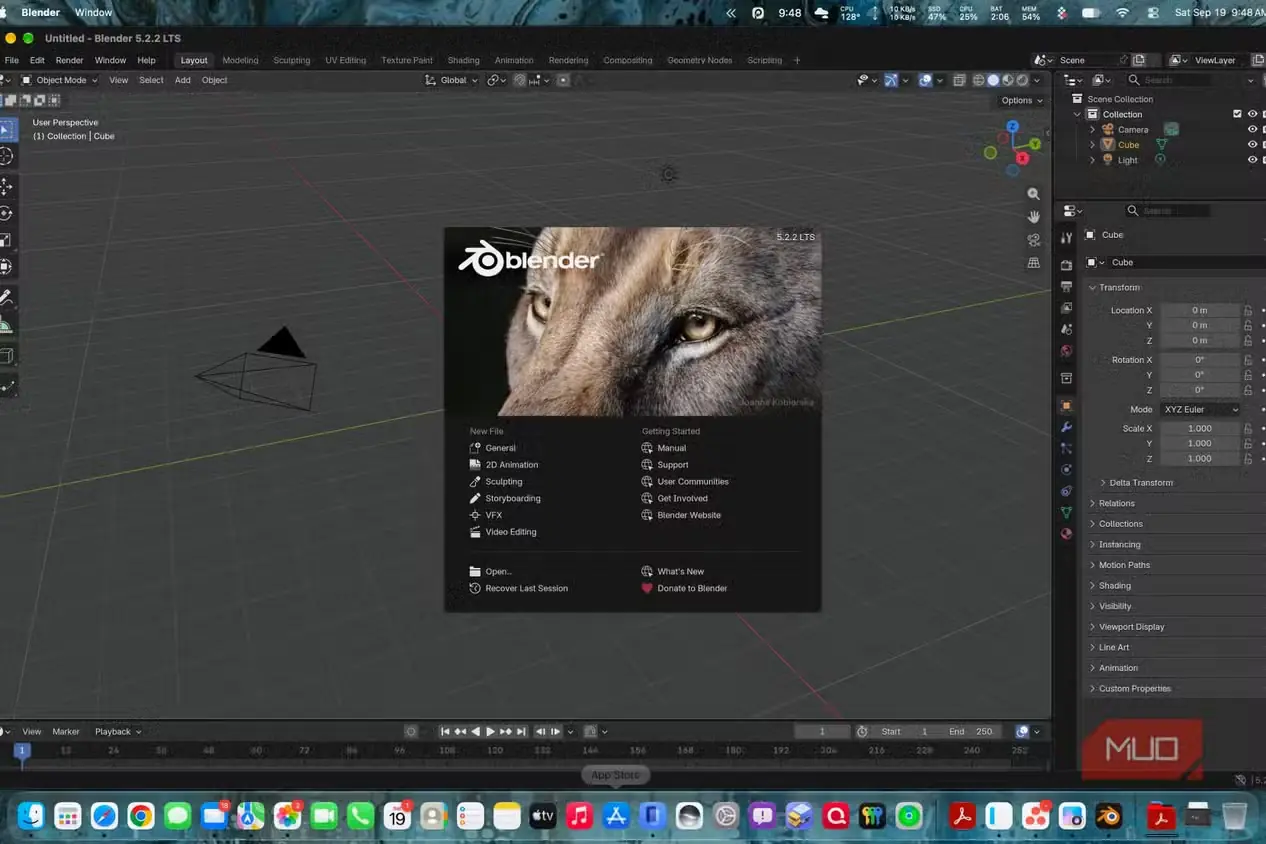1266x844 pixels.
Task: Open the viewport Options dropdown
Action: [x=1021, y=100]
